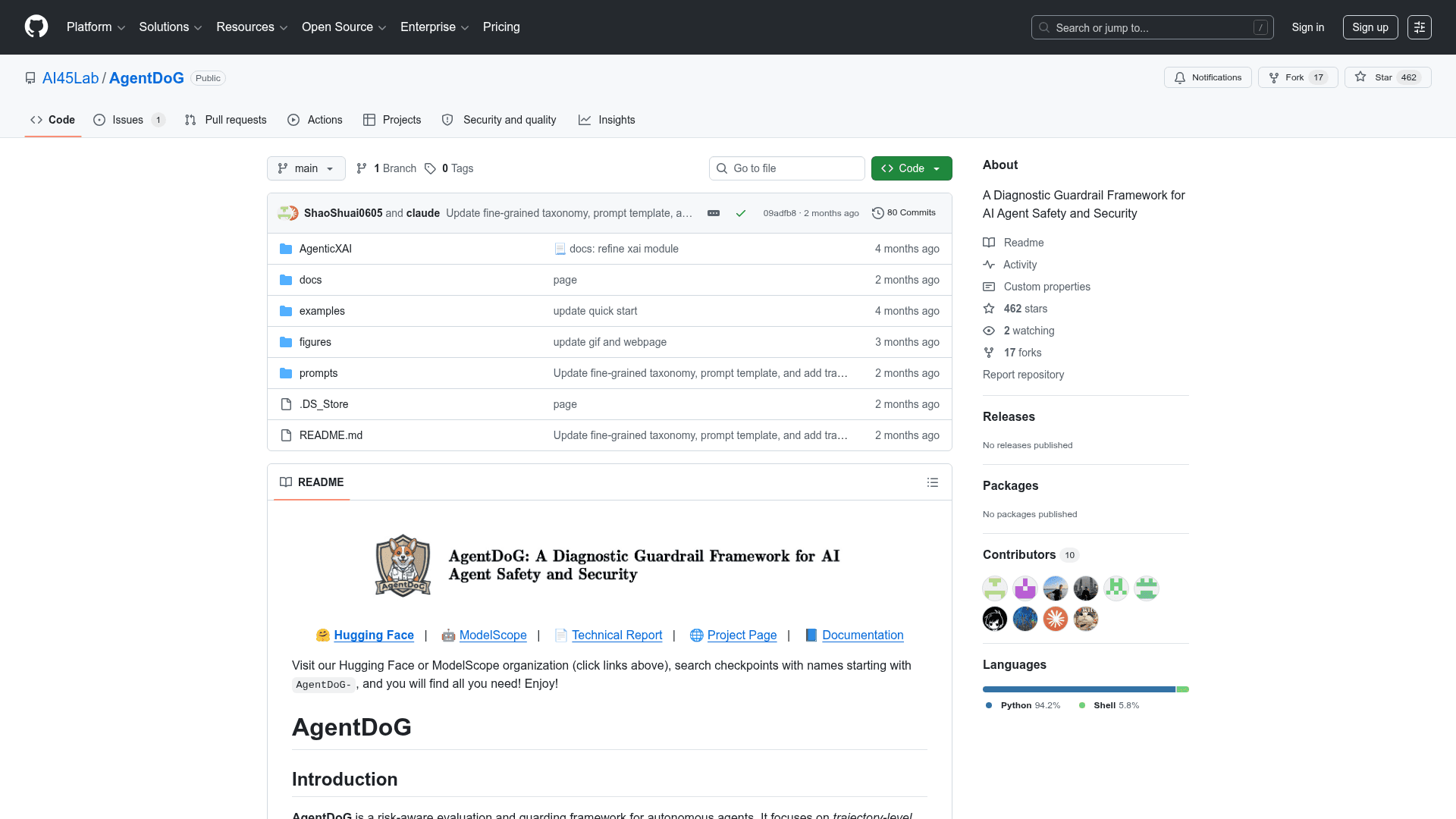Open the AI45Lab organization page
This screenshot has height=819, width=1456.
pos(71,78)
